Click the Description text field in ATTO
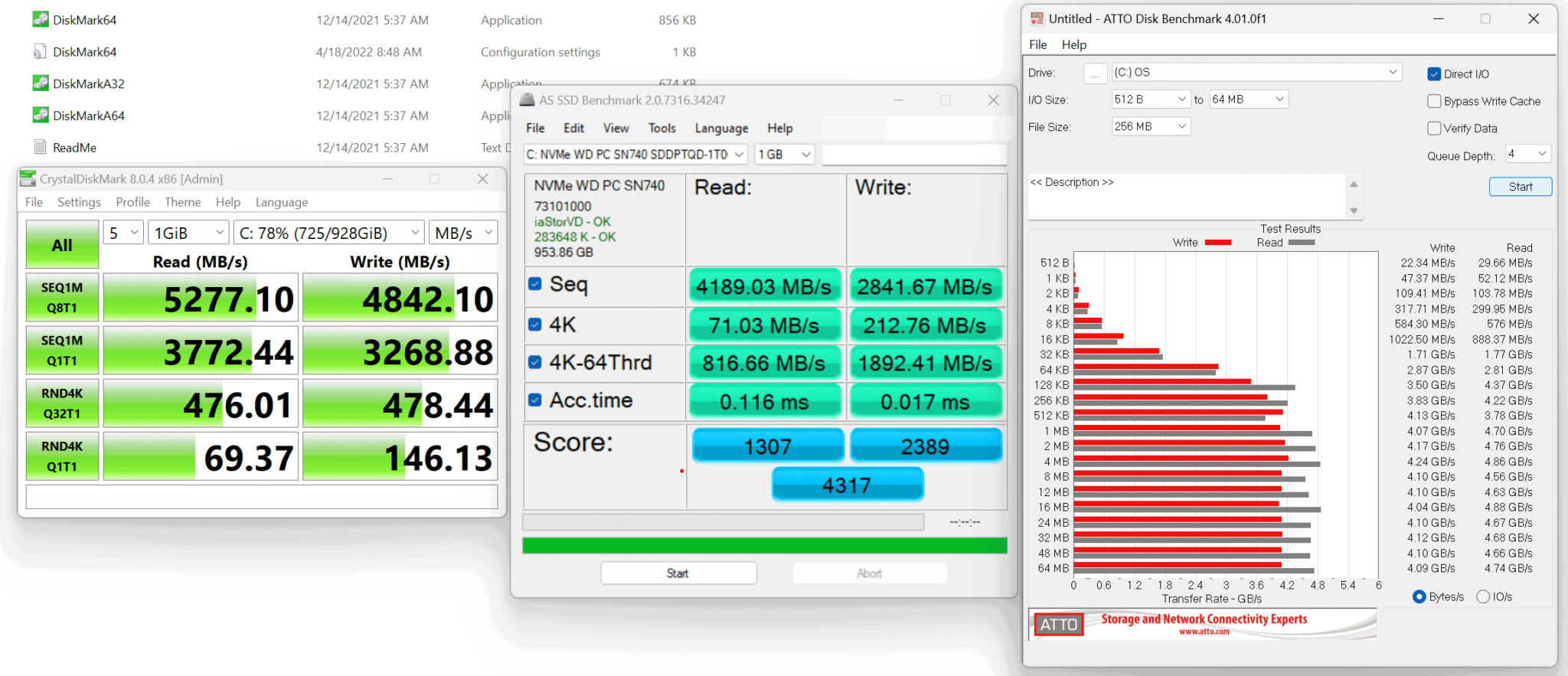This screenshot has width=1568, height=676. pos(1187,197)
